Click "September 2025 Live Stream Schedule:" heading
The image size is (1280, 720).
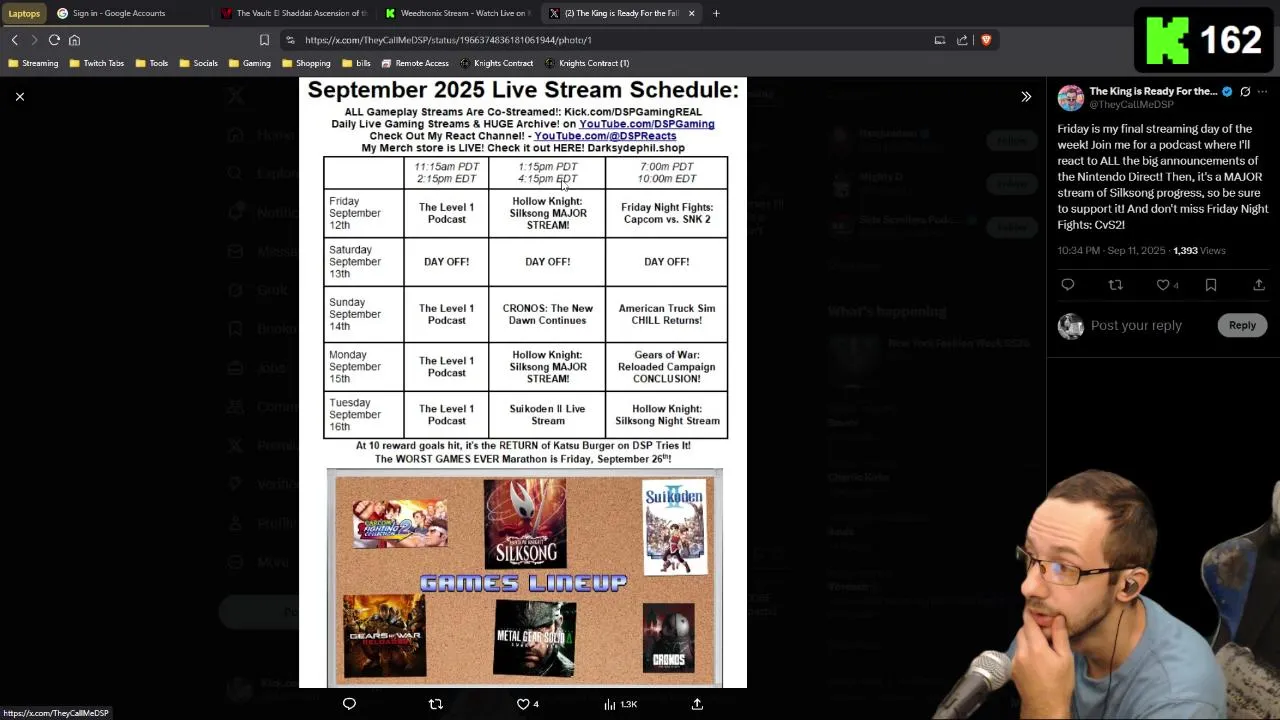[x=523, y=90]
